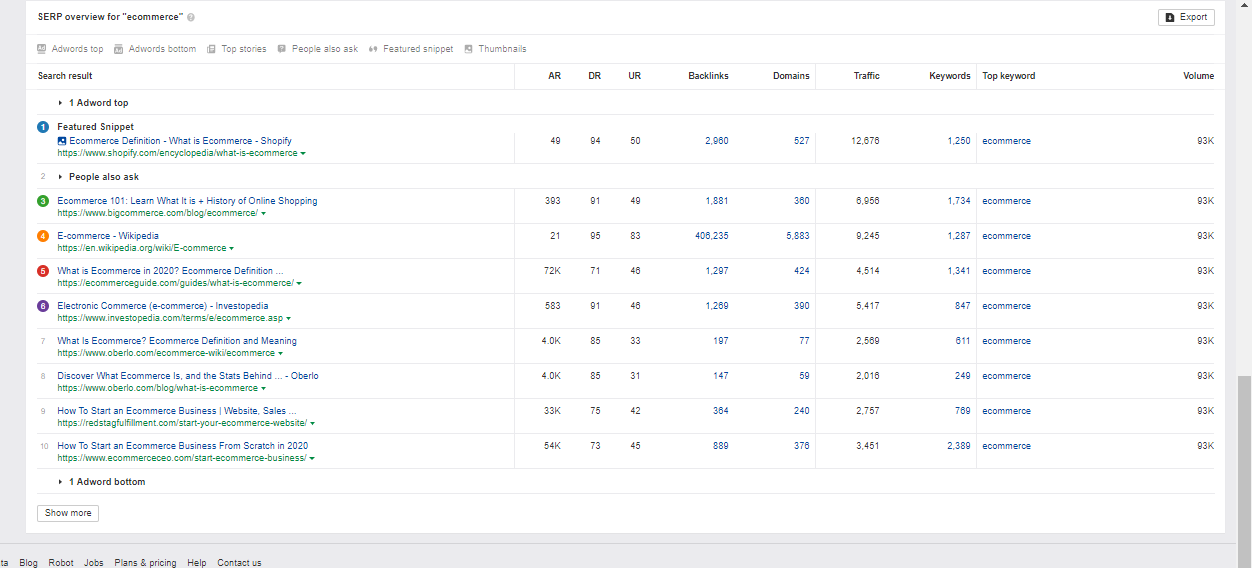
Task: Click the Adwords bottom legend icon
Action: coord(119,49)
